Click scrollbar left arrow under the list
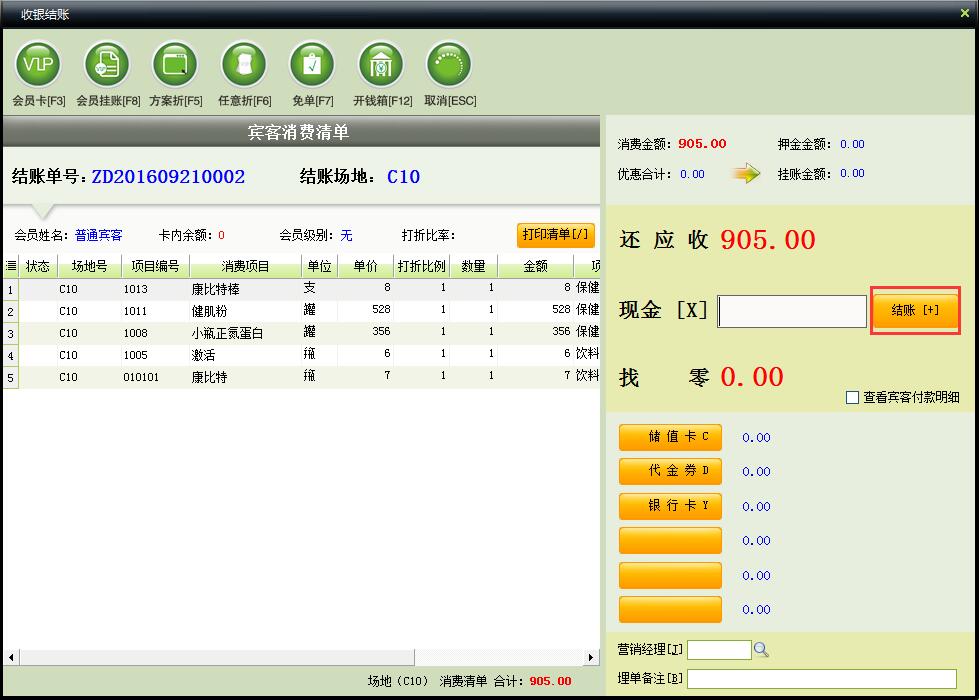 11,657
